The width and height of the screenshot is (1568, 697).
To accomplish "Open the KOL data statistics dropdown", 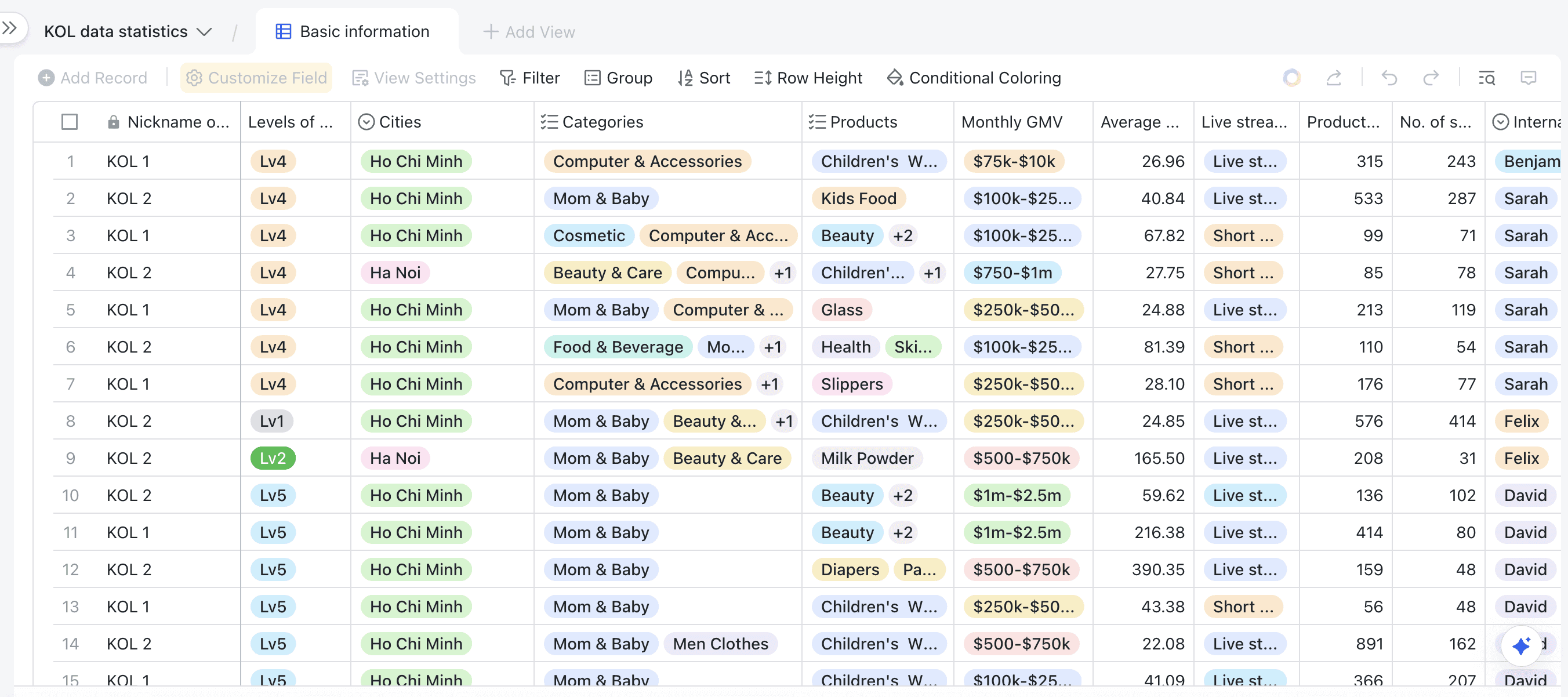I will [x=128, y=32].
